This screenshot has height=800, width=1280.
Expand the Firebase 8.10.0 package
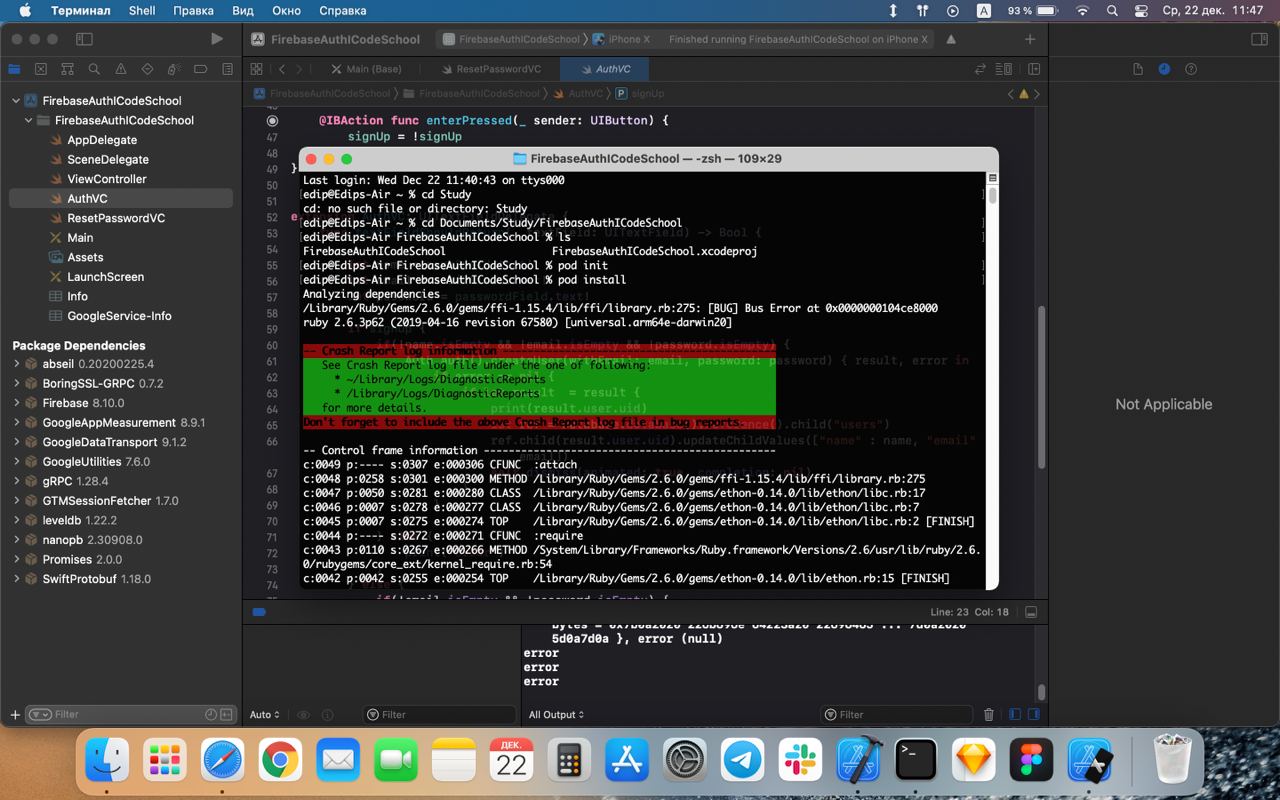pos(16,403)
